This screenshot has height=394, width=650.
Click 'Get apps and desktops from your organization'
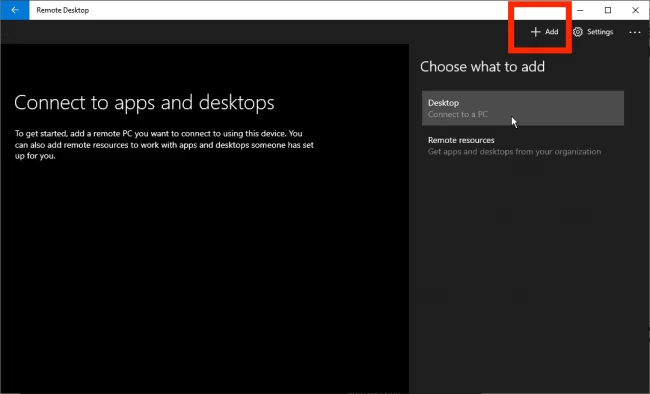tap(514, 152)
